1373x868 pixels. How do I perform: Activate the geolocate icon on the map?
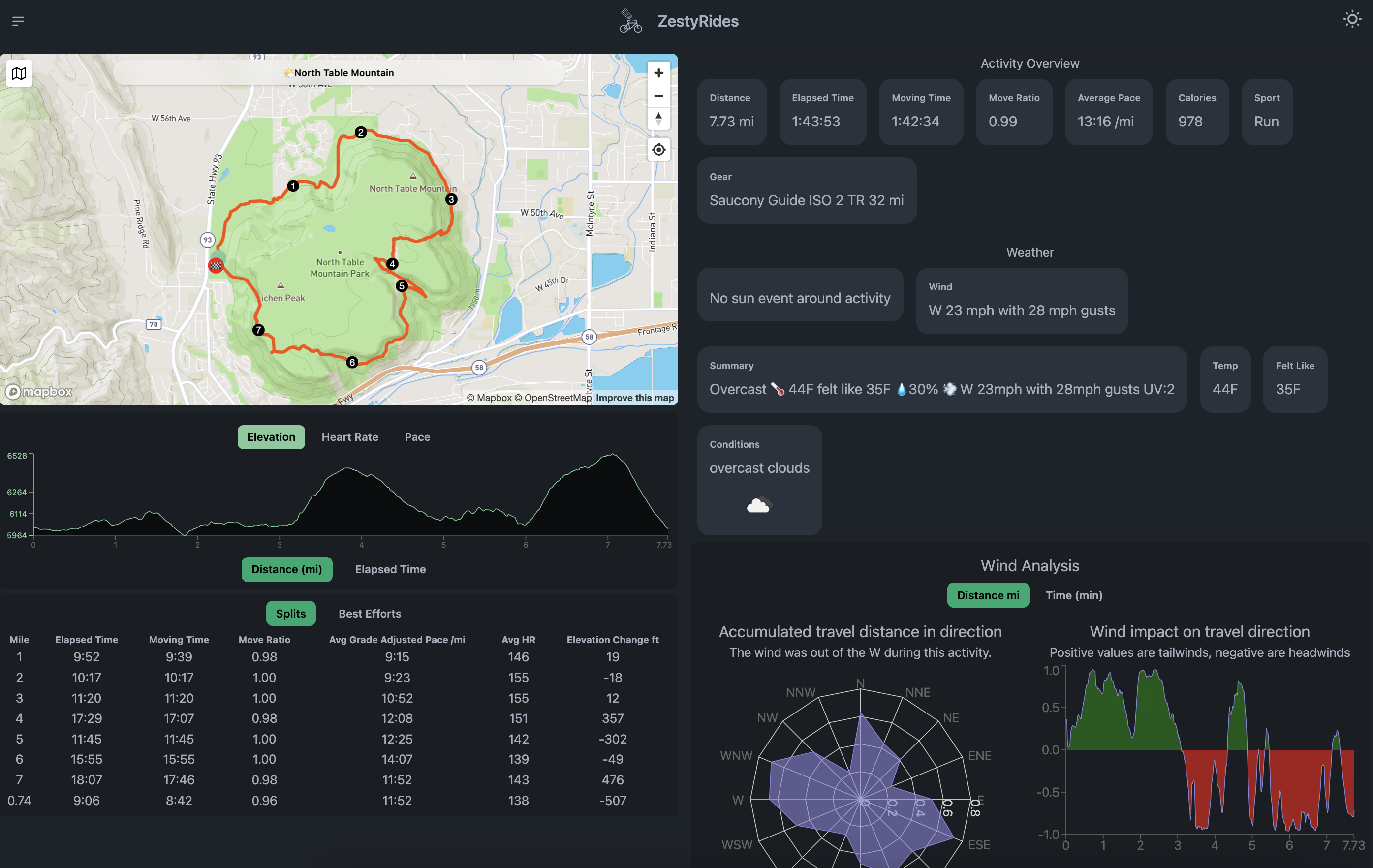click(658, 150)
